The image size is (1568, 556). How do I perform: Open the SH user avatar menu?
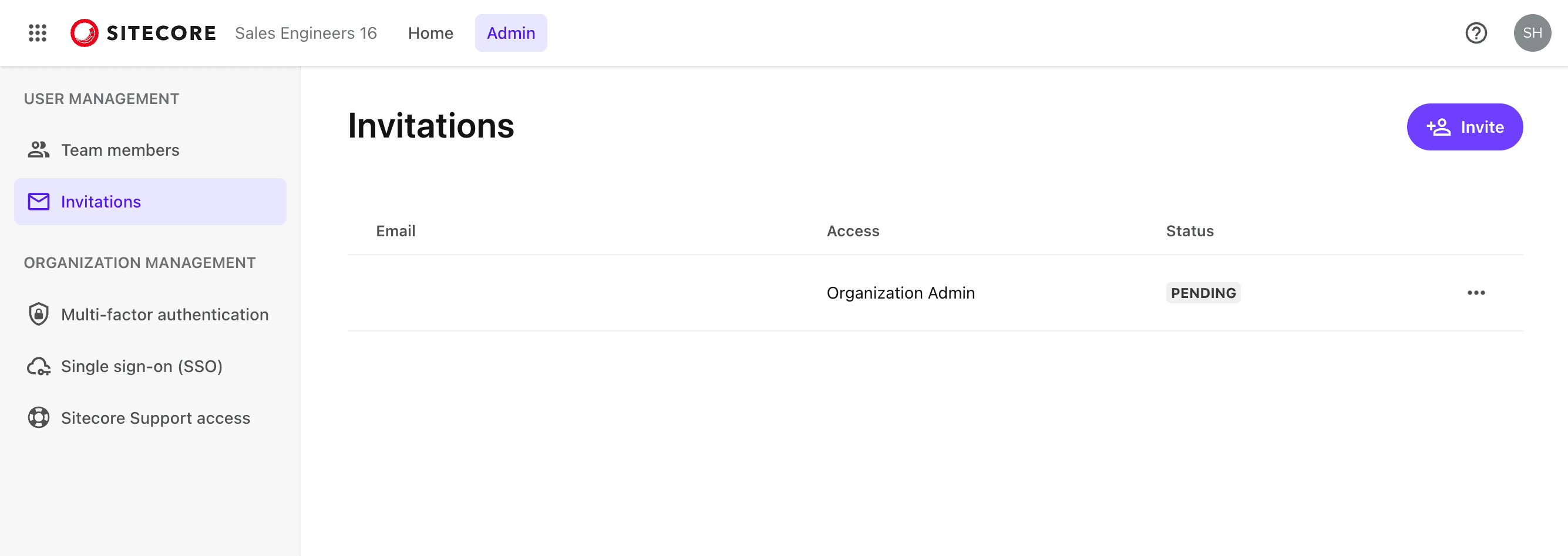point(1532,33)
